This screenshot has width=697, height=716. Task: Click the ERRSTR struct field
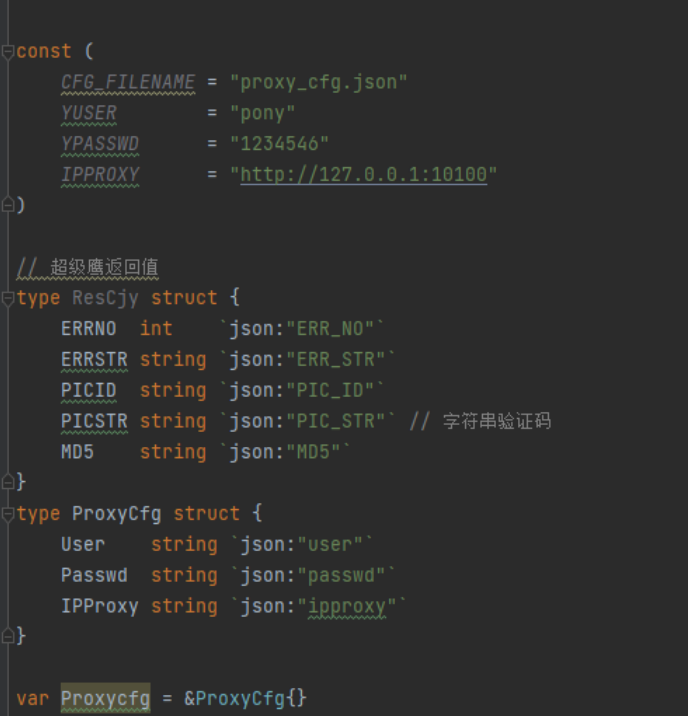(x=95, y=359)
